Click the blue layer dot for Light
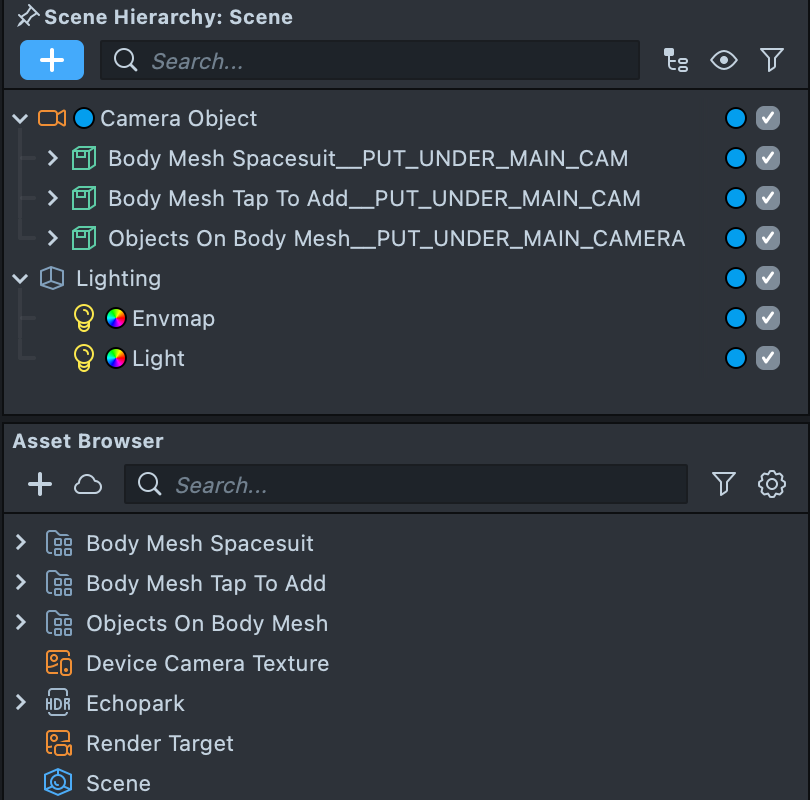 click(x=736, y=358)
